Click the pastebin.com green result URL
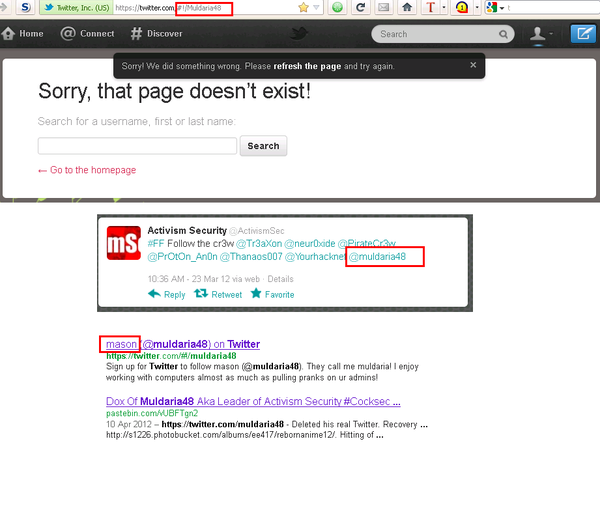The width and height of the screenshot is (600, 523). tap(152, 413)
